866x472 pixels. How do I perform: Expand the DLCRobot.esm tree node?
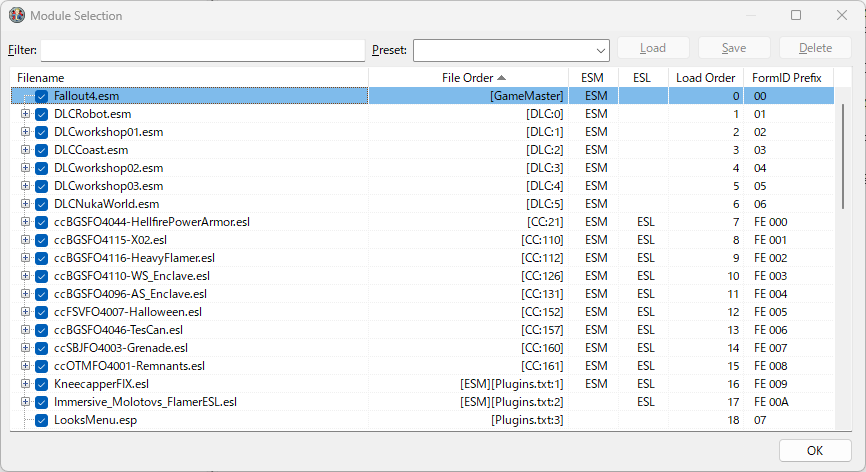25,114
